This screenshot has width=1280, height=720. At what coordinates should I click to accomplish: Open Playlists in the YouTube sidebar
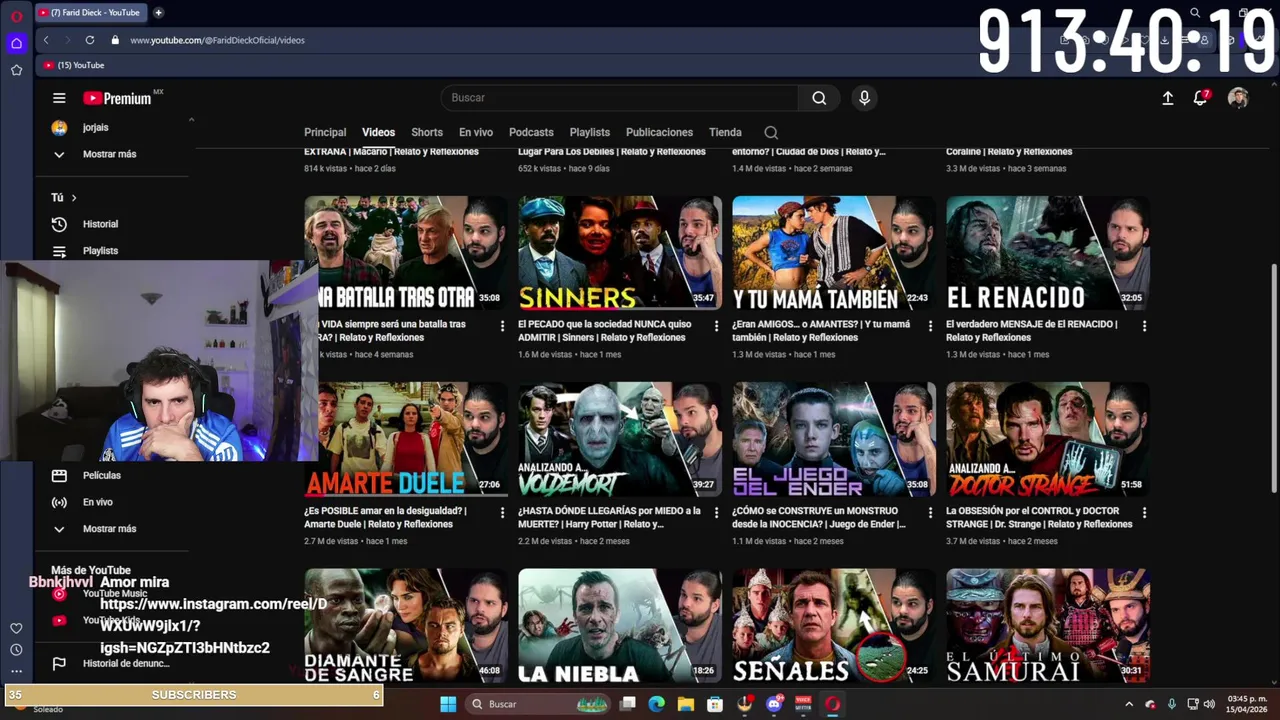tap(100, 251)
